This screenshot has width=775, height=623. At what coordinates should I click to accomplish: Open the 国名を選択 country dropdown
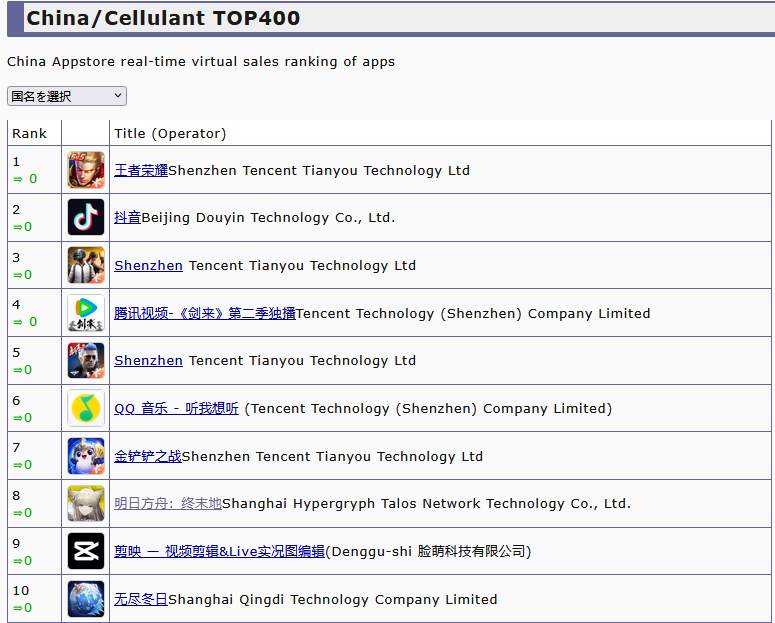point(67,96)
